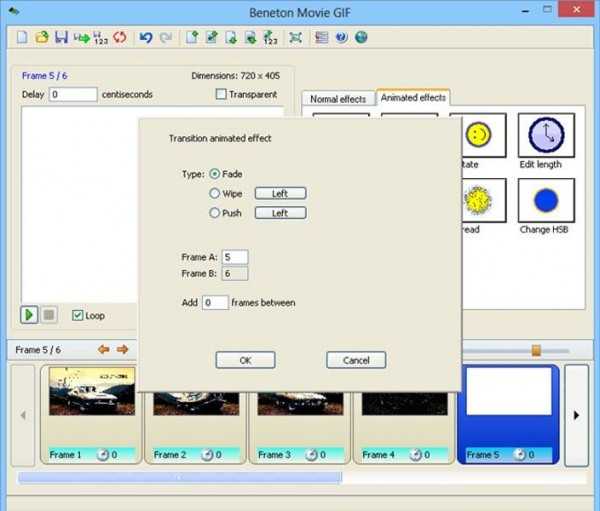Click the clock delay icon on Frame 1
The image size is (600, 511).
point(103,455)
